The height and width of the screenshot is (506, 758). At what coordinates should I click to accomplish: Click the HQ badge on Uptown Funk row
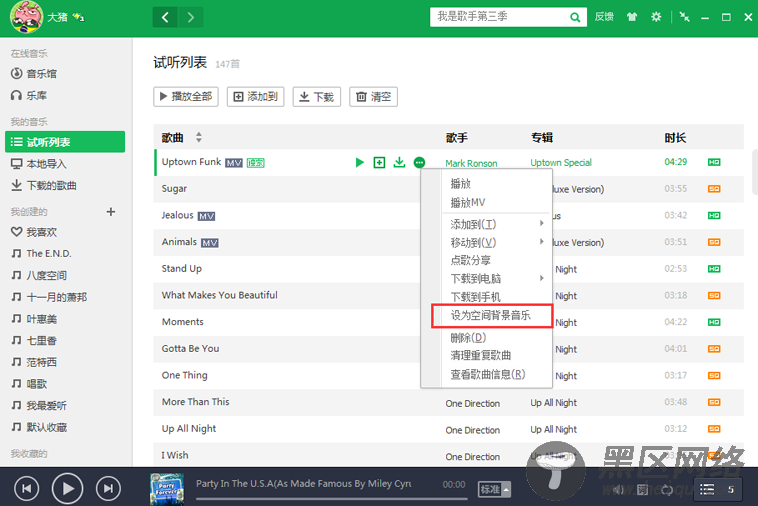click(x=714, y=162)
